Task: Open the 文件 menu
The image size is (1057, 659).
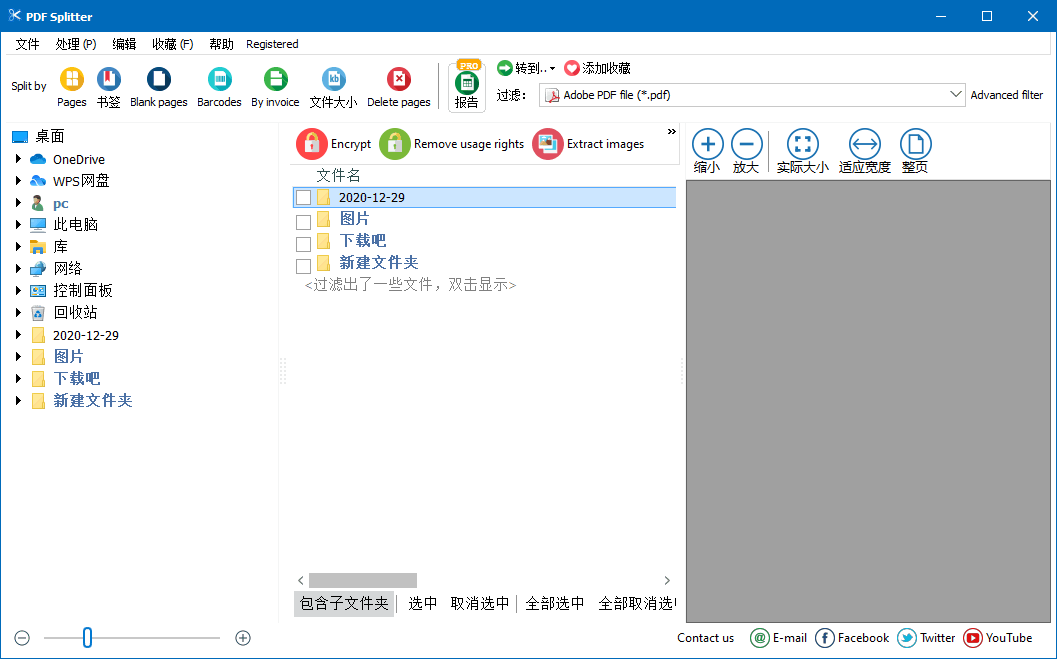Action: [27, 44]
